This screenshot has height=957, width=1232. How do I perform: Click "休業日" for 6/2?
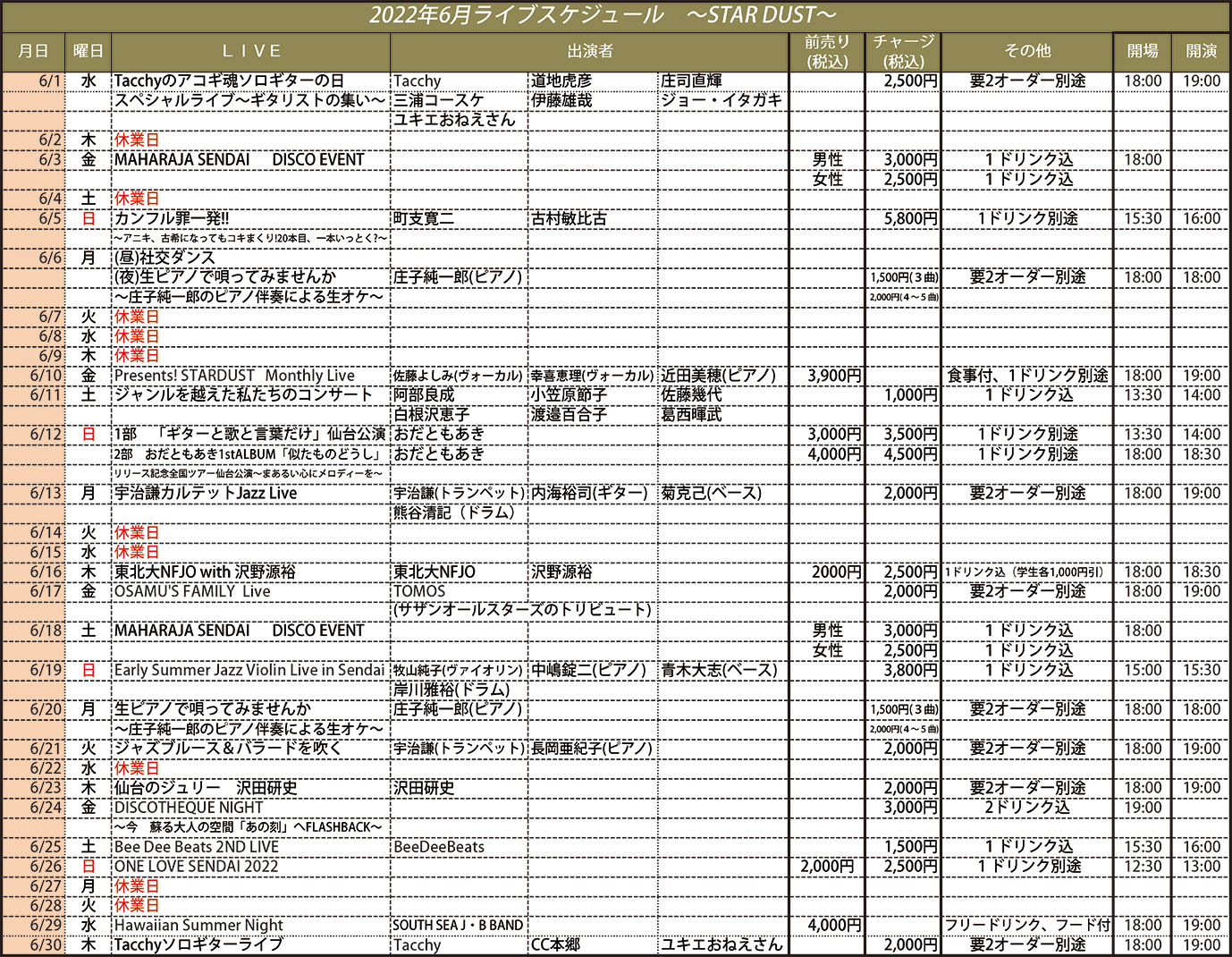coord(137,140)
